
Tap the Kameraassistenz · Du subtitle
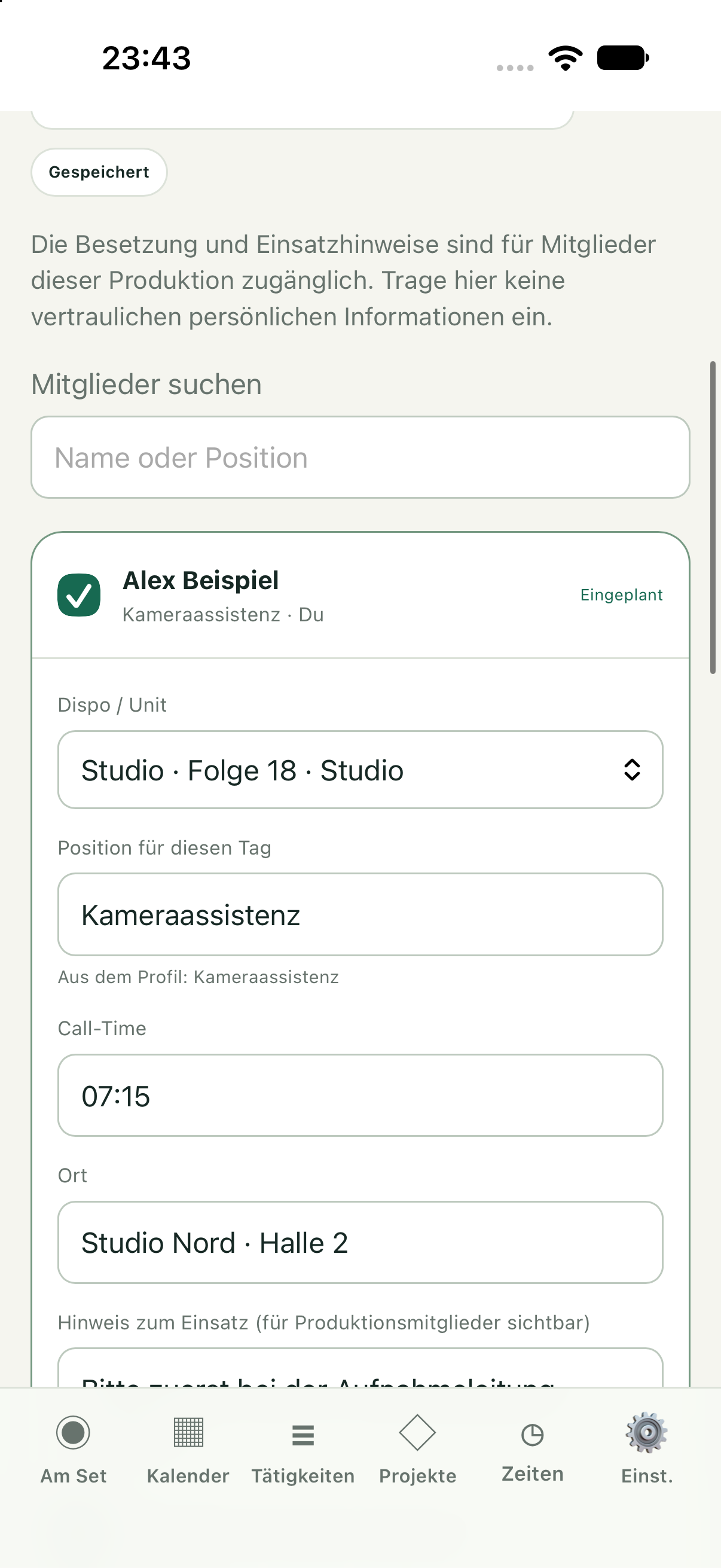pos(222,615)
